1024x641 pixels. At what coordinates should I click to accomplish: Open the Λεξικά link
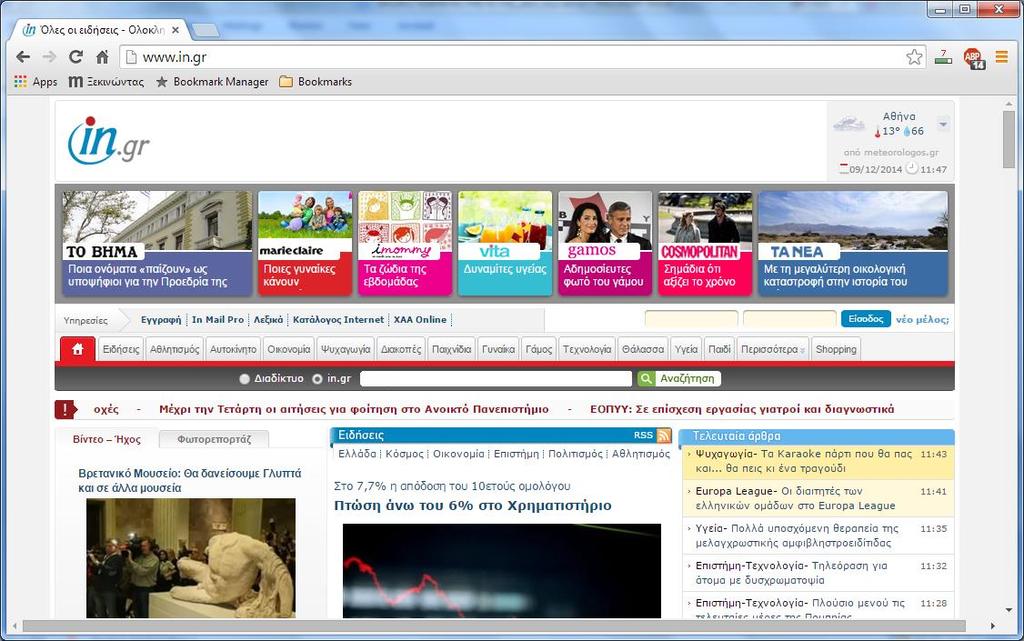[x=268, y=319]
